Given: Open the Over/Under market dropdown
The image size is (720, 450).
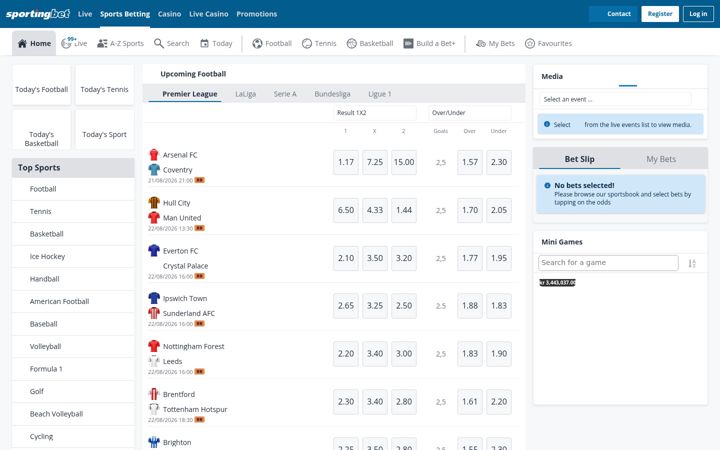Looking at the screenshot, I should pyautogui.click(x=470, y=112).
